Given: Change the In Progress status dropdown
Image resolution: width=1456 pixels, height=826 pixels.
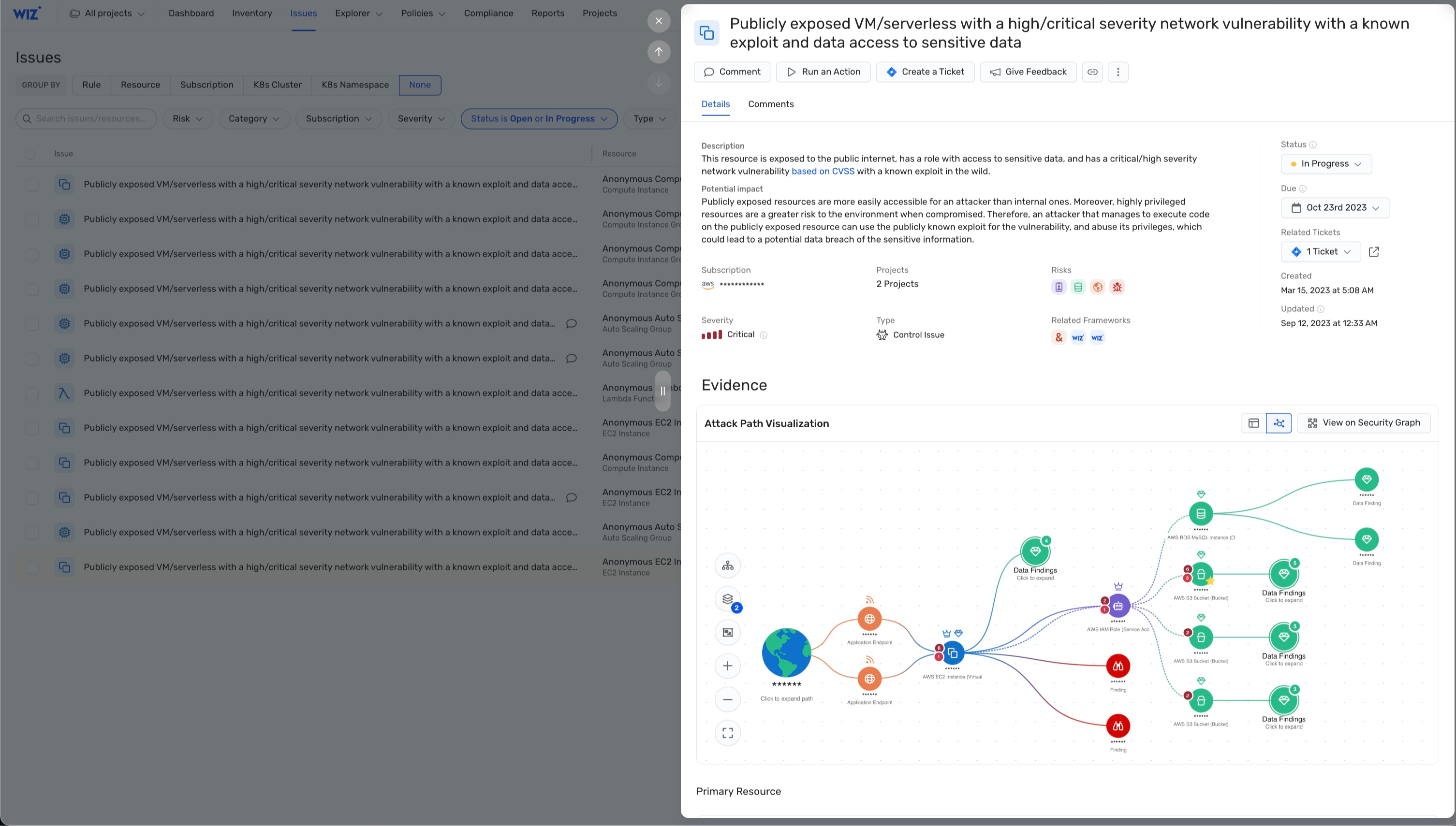Looking at the screenshot, I should [x=1326, y=164].
